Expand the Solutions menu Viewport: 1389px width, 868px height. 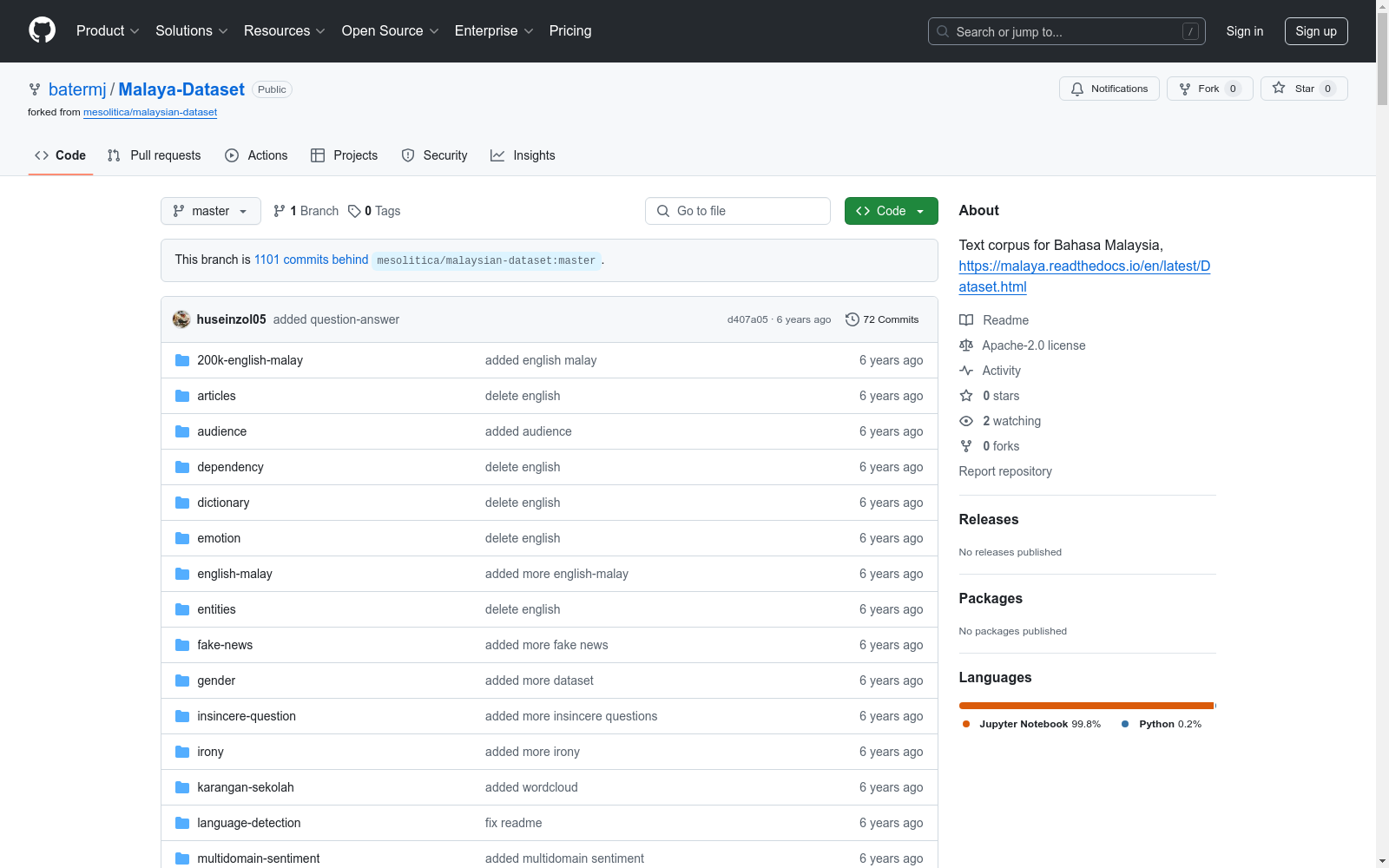tap(192, 30)
